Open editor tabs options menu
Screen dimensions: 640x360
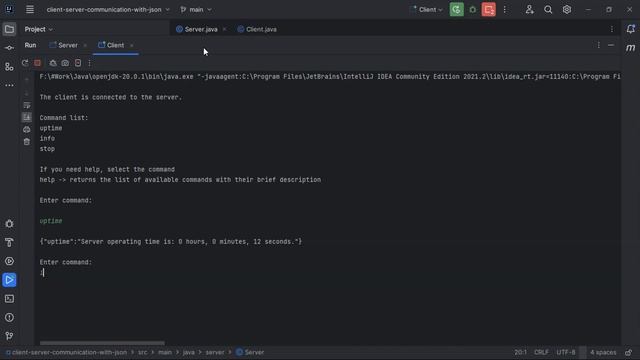point(612,29)
